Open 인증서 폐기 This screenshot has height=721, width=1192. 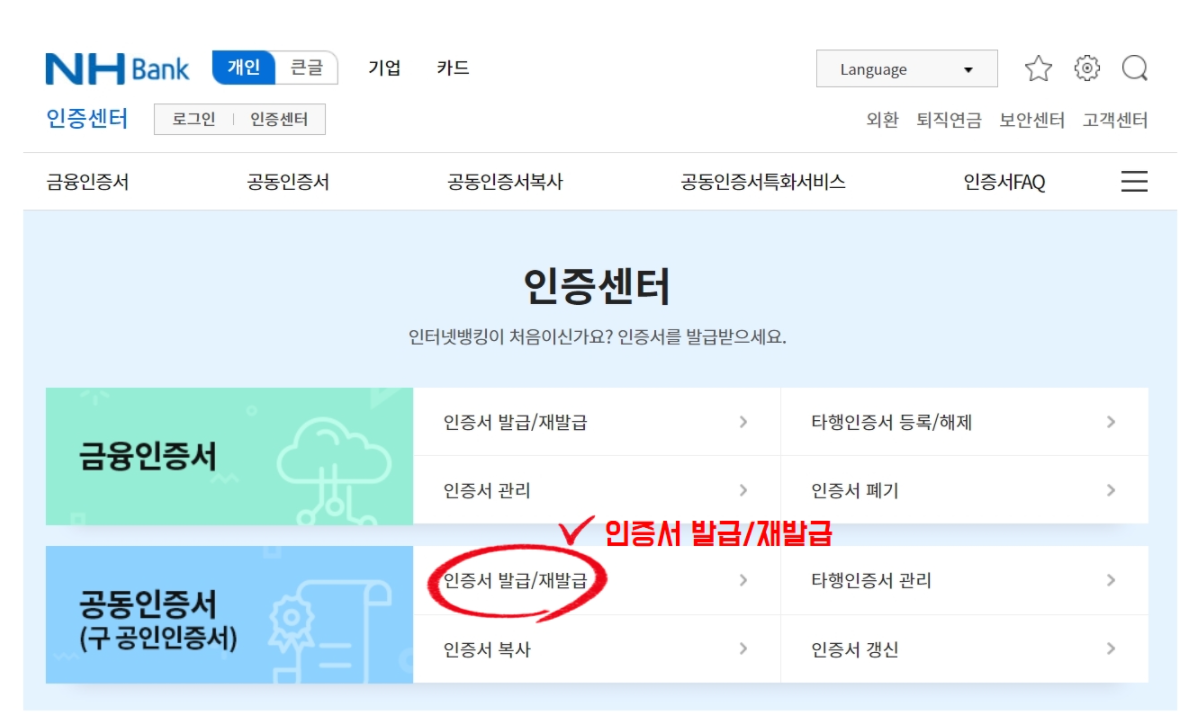965,491
